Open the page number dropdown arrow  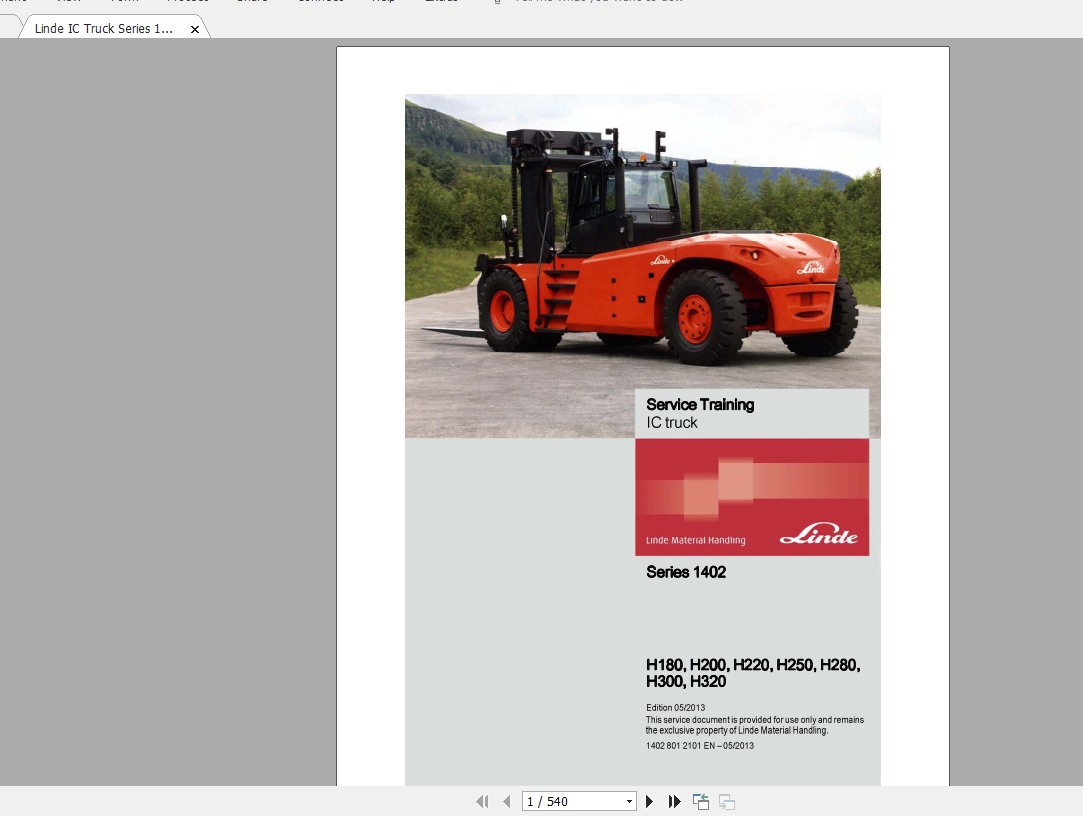630,801
